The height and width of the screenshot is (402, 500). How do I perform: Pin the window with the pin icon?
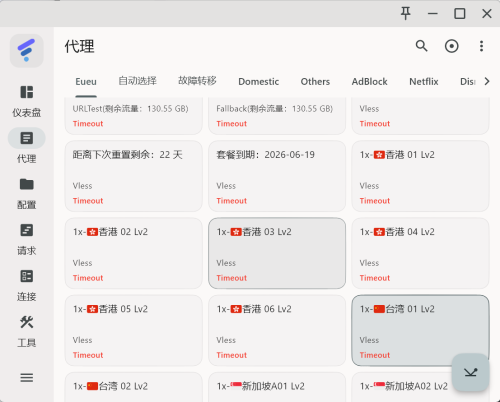(406, 14)
